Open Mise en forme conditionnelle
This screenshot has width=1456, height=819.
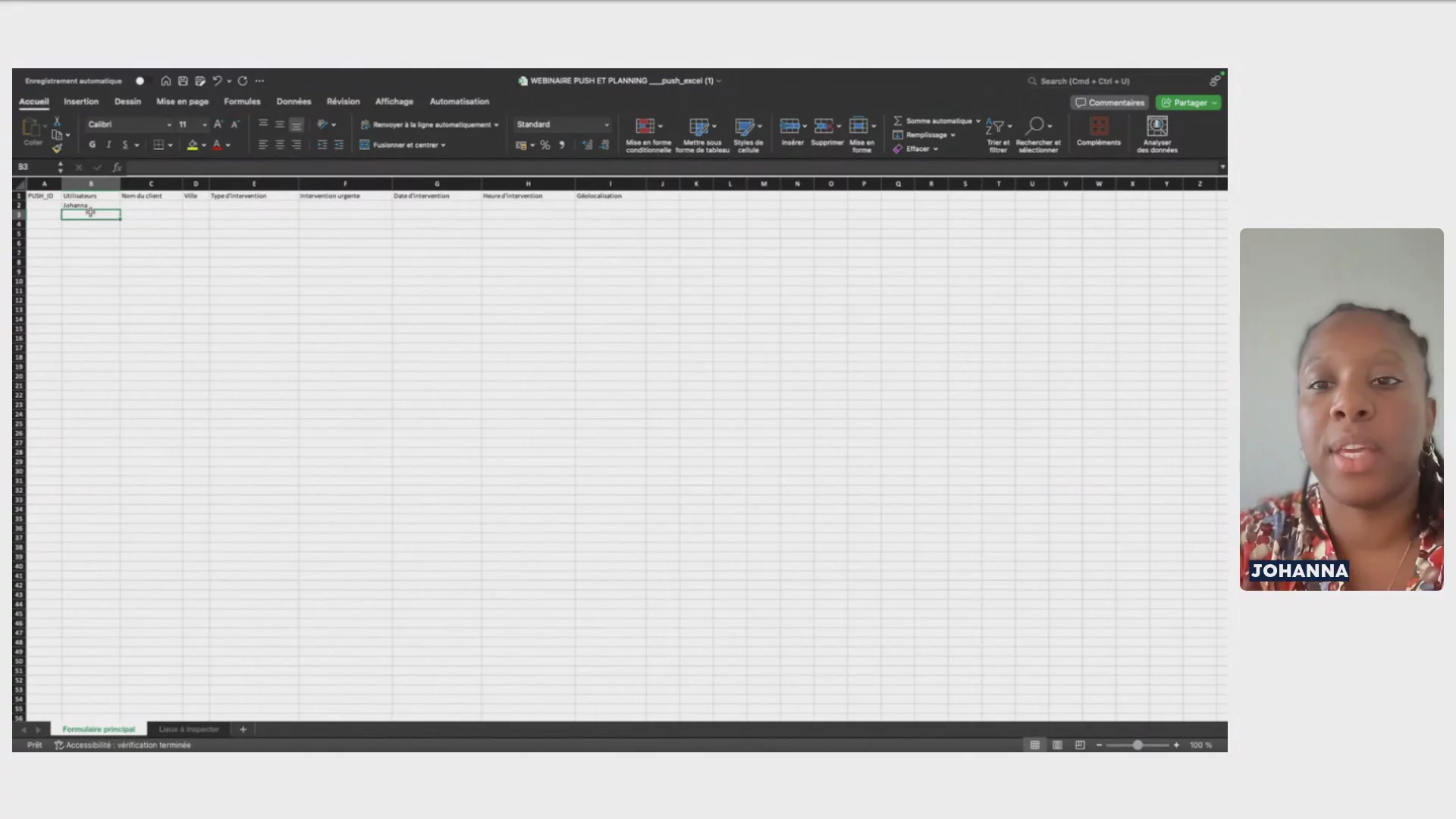click(x=648, y=136)
